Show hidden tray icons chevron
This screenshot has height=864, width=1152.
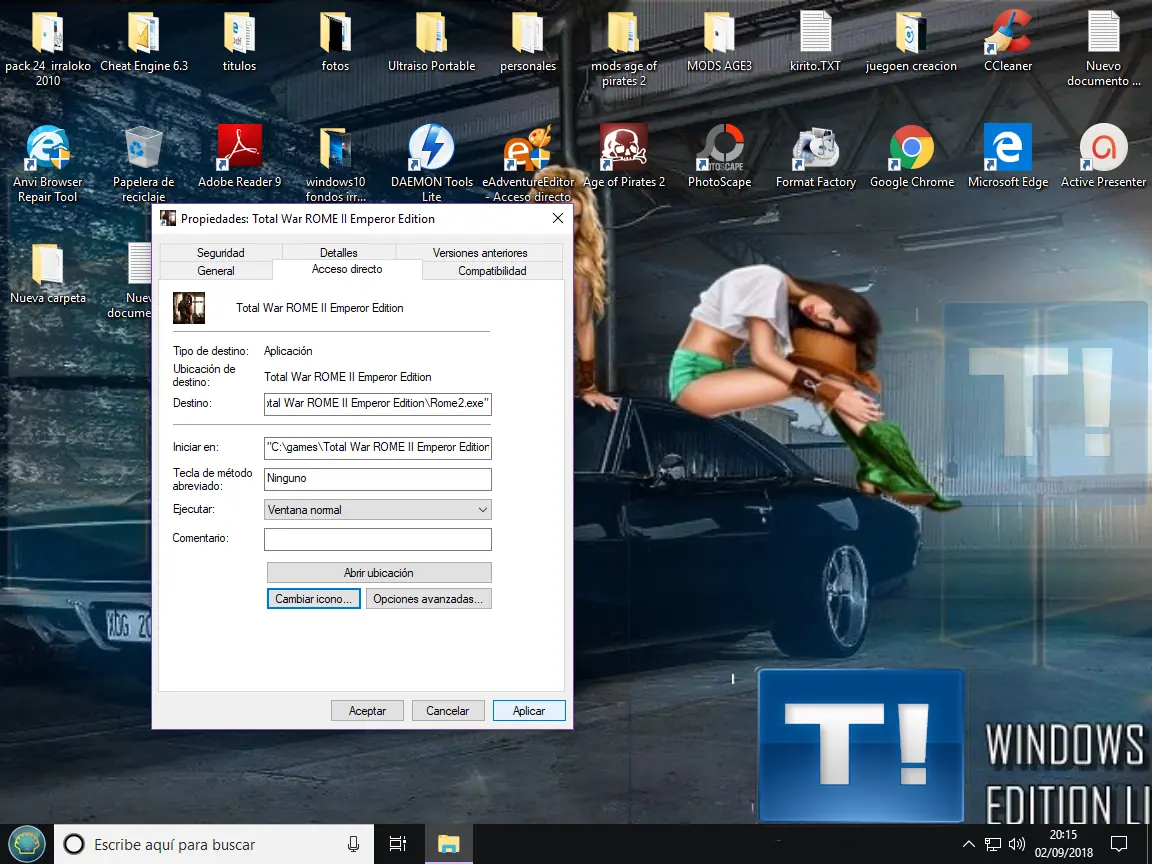click(969, 844)
